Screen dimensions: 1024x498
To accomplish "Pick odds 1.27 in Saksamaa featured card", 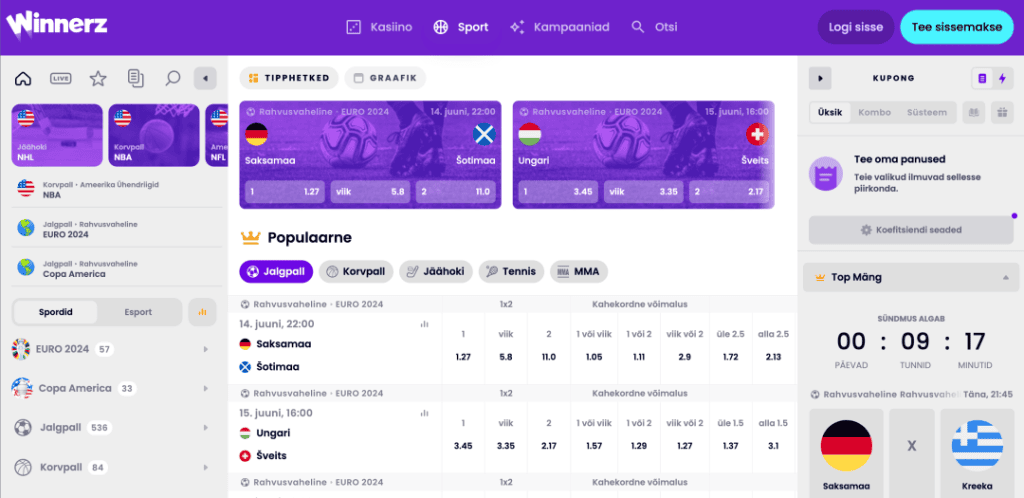I will [285, 193].
